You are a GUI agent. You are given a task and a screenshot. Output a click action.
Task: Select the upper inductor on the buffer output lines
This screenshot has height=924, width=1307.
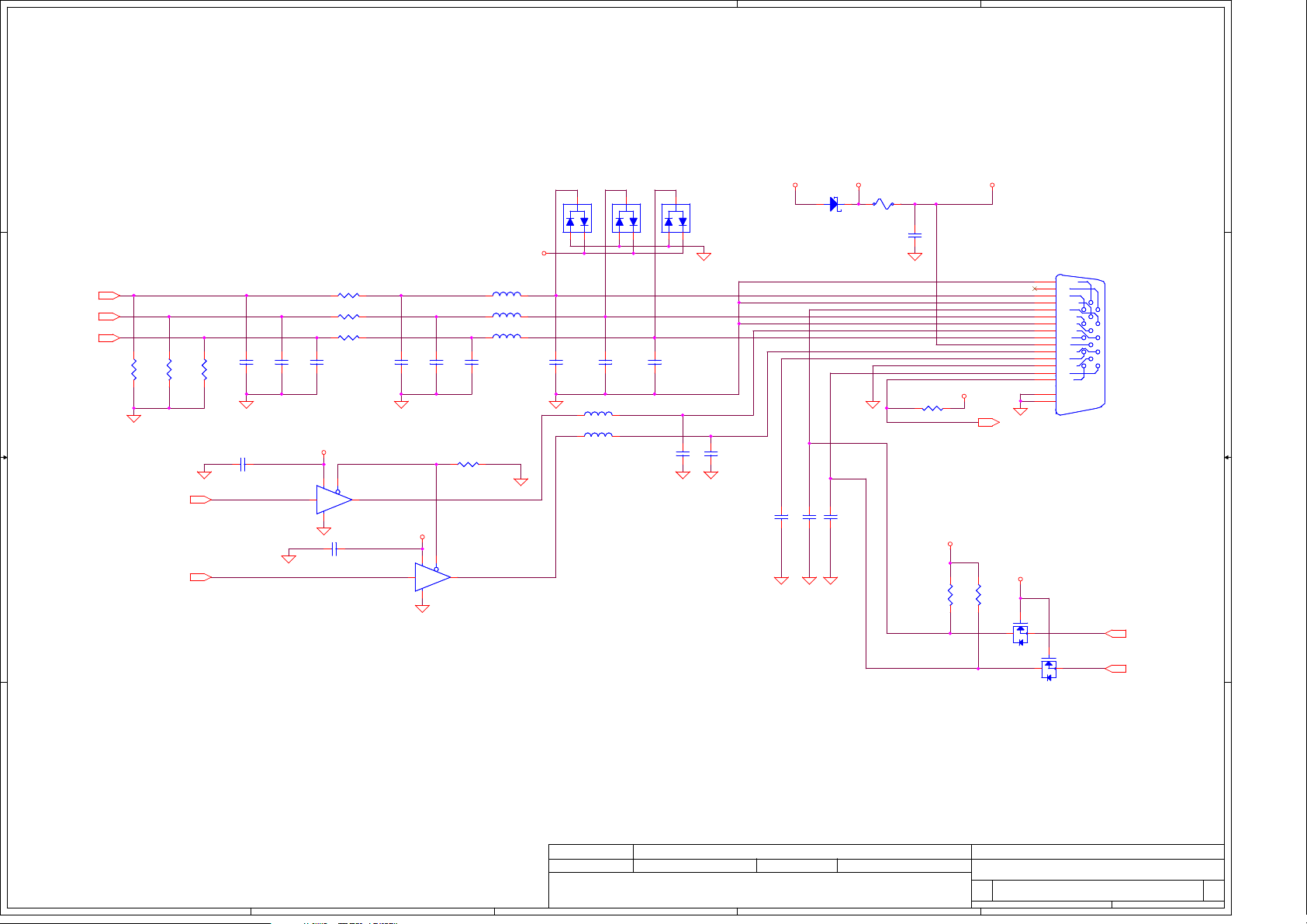click(598, 414)
